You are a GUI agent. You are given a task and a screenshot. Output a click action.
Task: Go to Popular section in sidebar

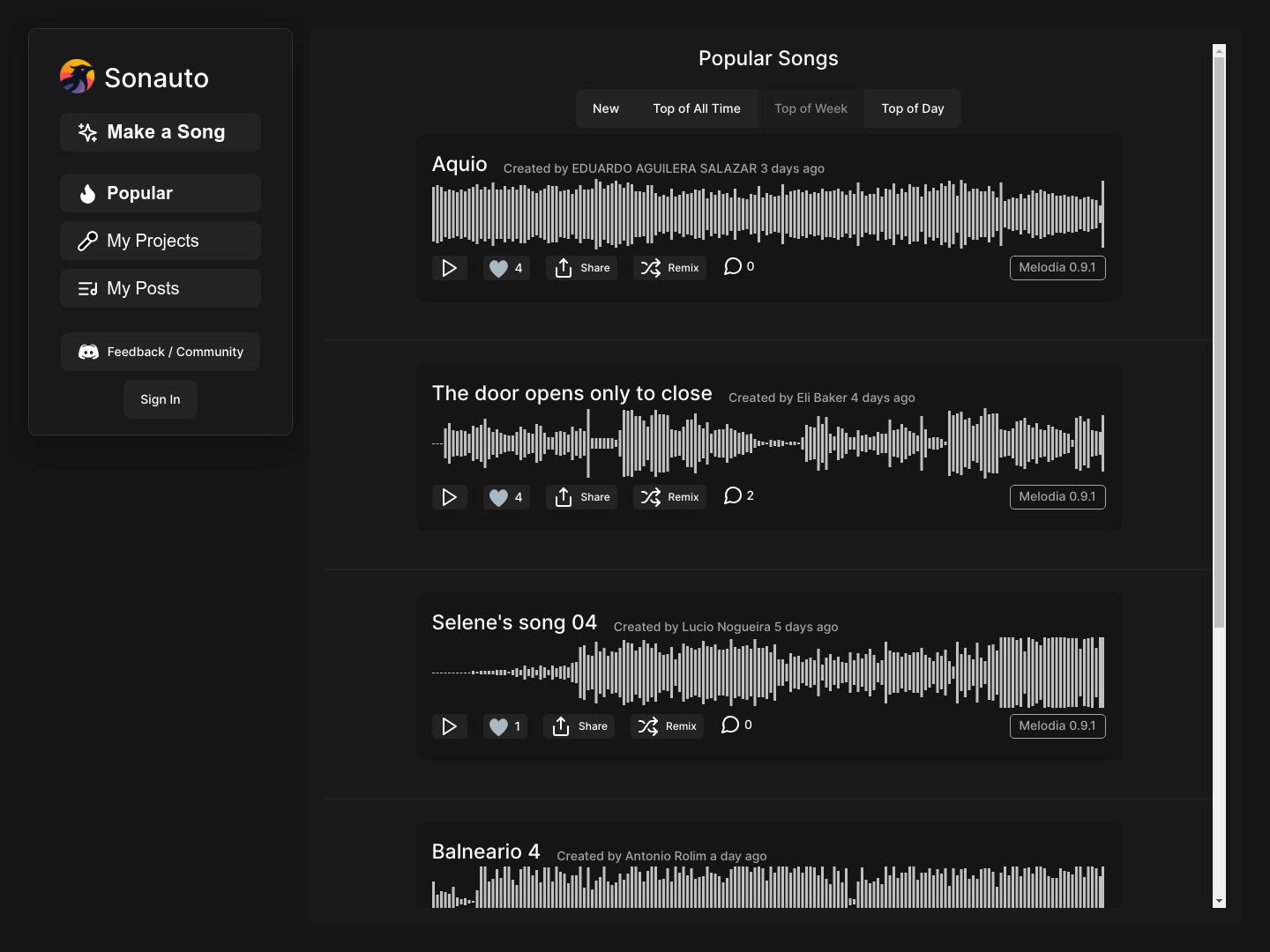[161, 193]
